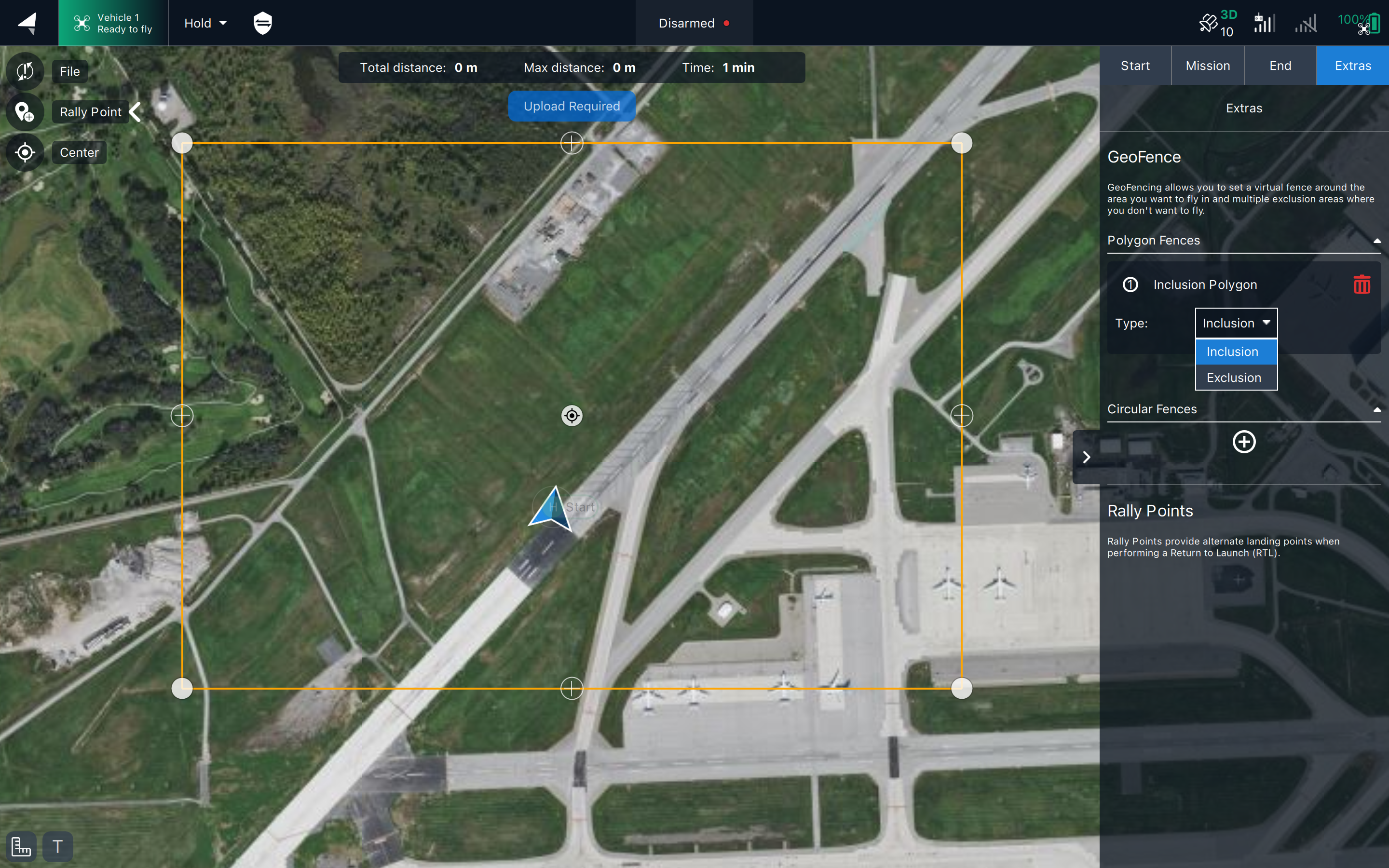Click the Center map target icon
Image resolution: width=1389 pixels, height=868 pixels.
click(x=25, y=152)
